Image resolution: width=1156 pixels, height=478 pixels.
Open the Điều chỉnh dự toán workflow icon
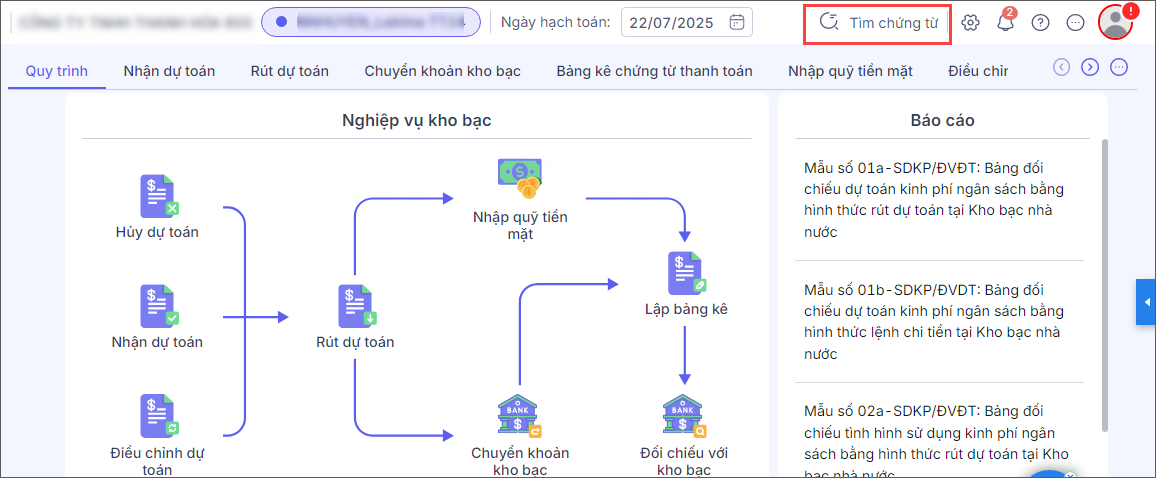159,416
